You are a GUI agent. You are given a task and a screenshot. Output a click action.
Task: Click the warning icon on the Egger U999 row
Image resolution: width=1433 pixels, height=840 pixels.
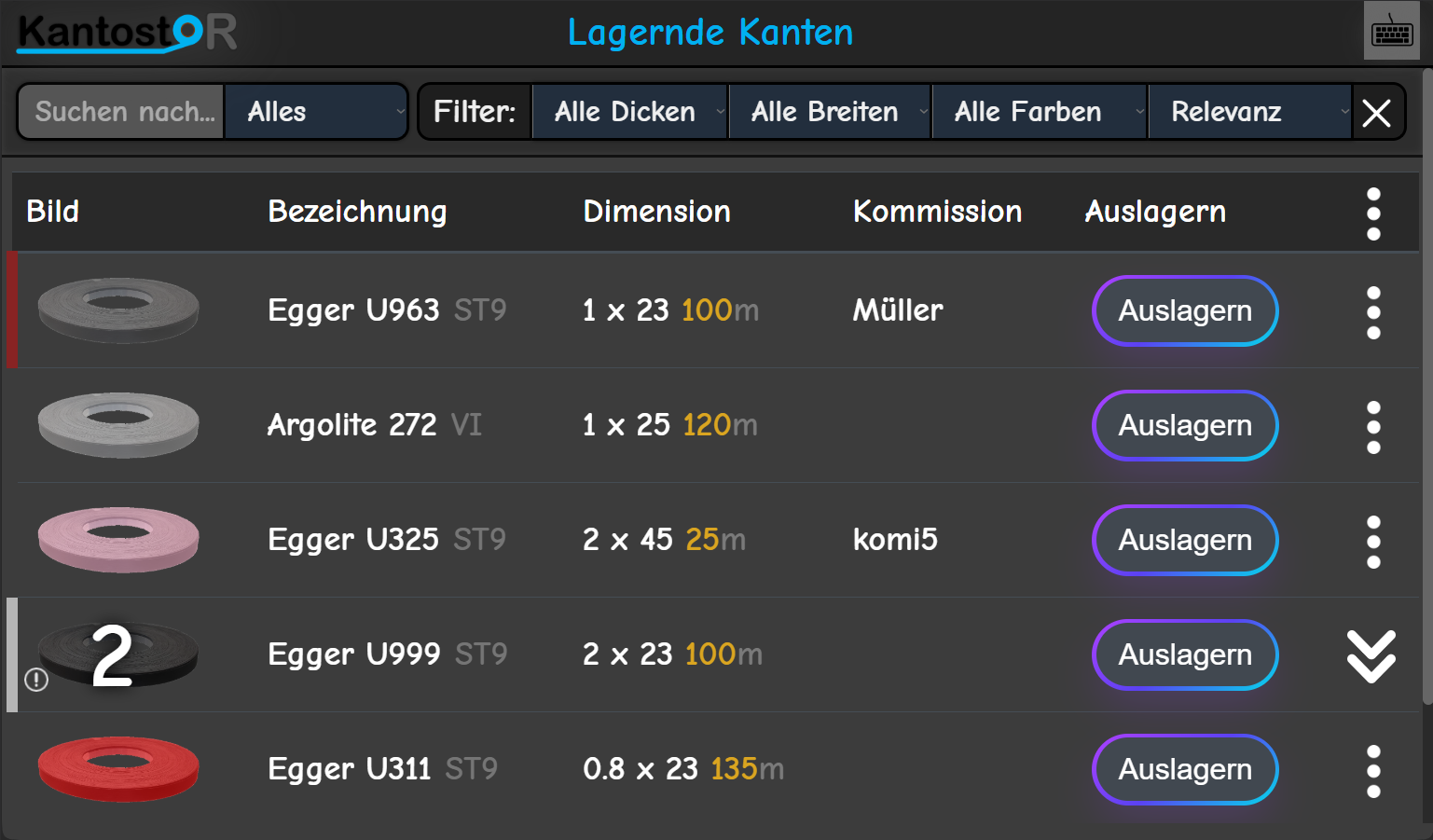(x=35, y=680)
